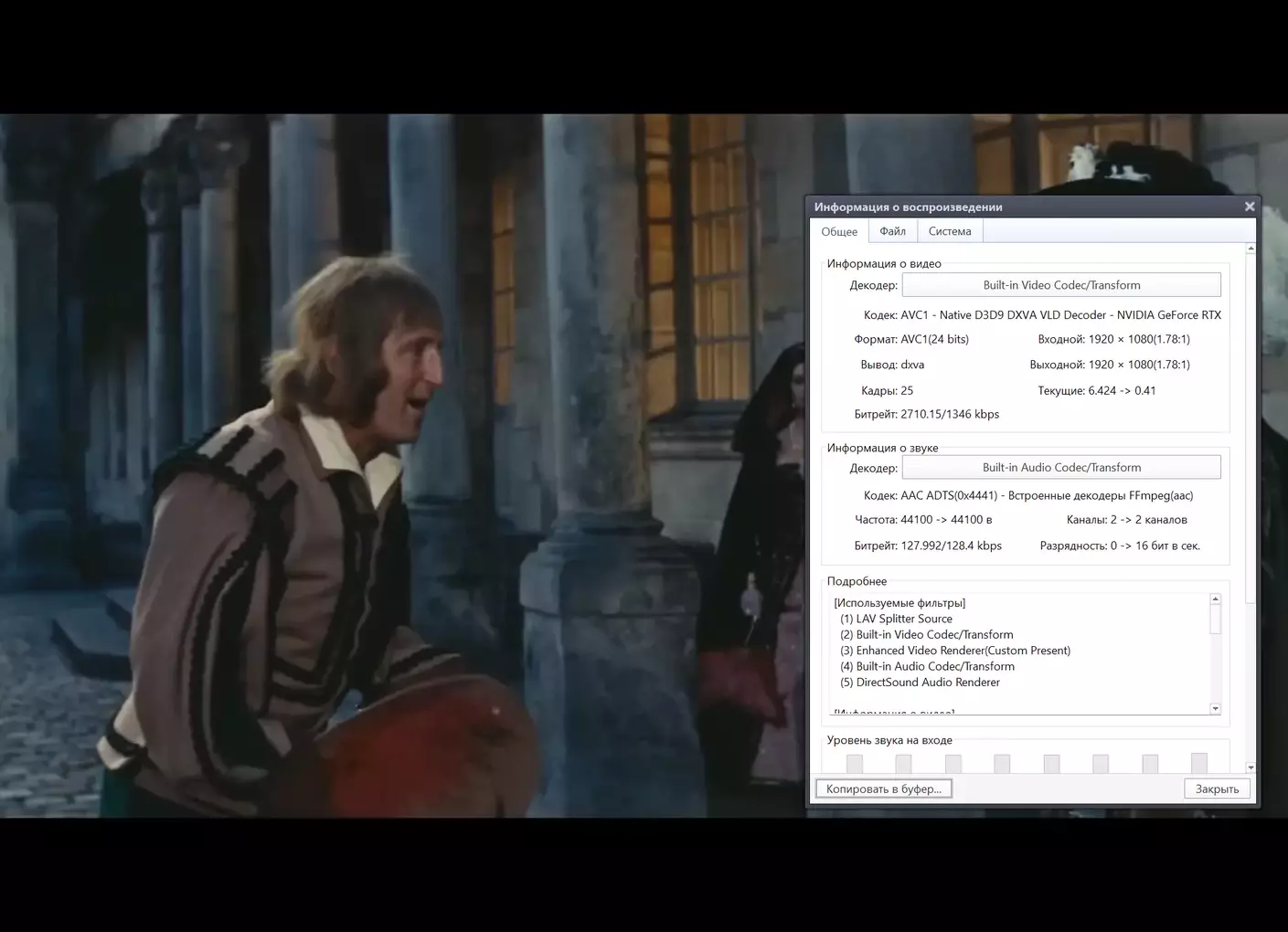Screen dimensions: 1288x932
Task: Open the Система tab
Action: [x=949, y=231]
